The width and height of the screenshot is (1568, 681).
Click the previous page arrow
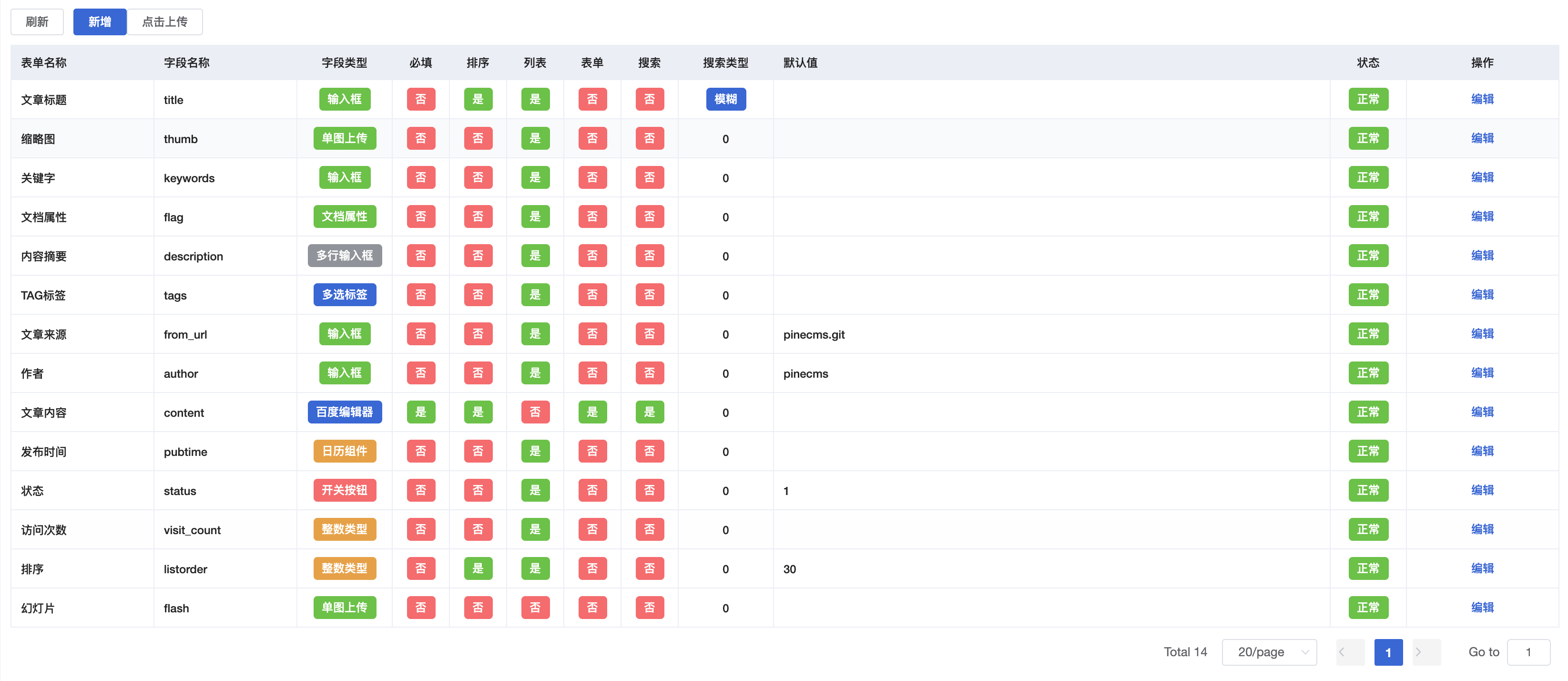(1342, 652)
